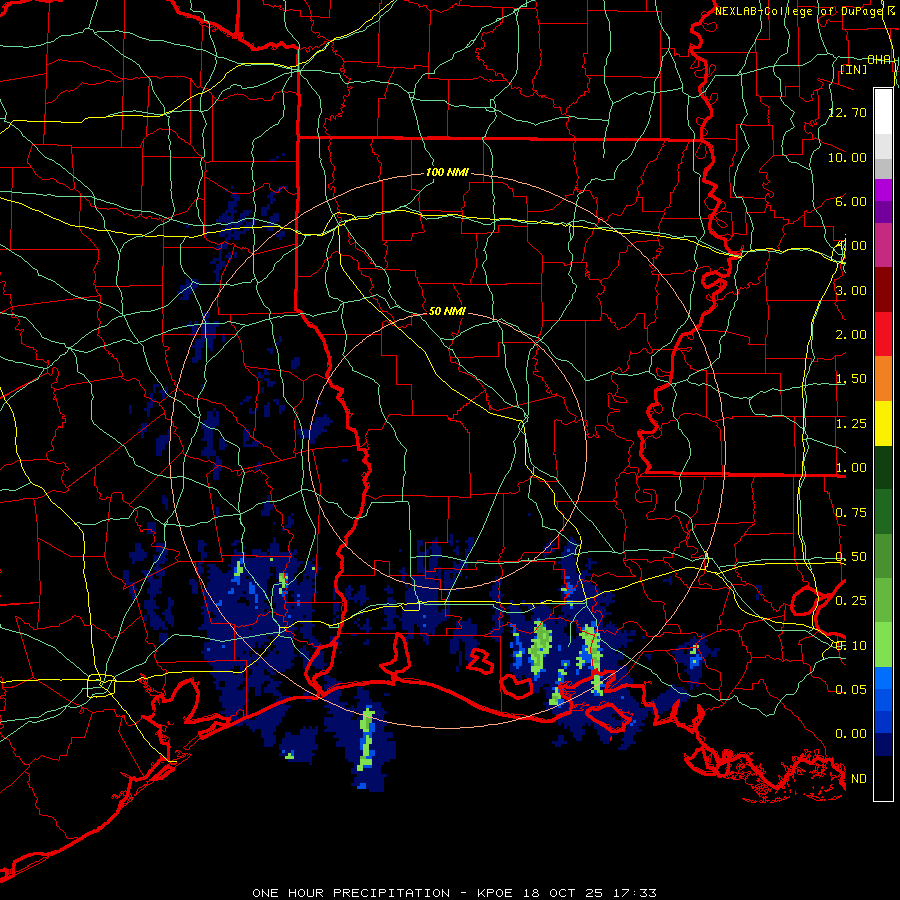Click the 2.00 value on the legend
The image size is (900, 900).
coord(851,335)
